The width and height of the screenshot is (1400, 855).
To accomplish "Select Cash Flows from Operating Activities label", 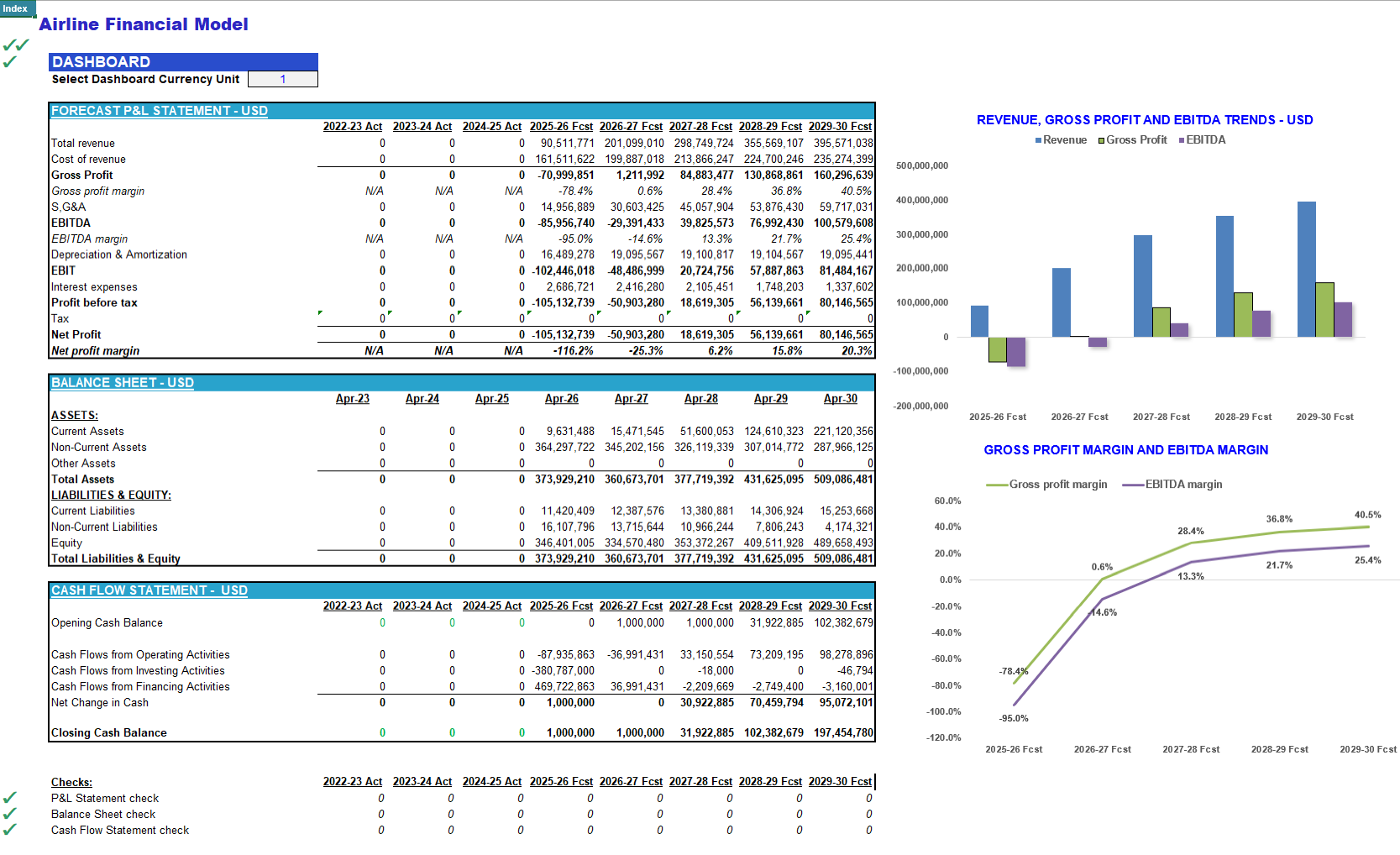I will click(140, 655).
